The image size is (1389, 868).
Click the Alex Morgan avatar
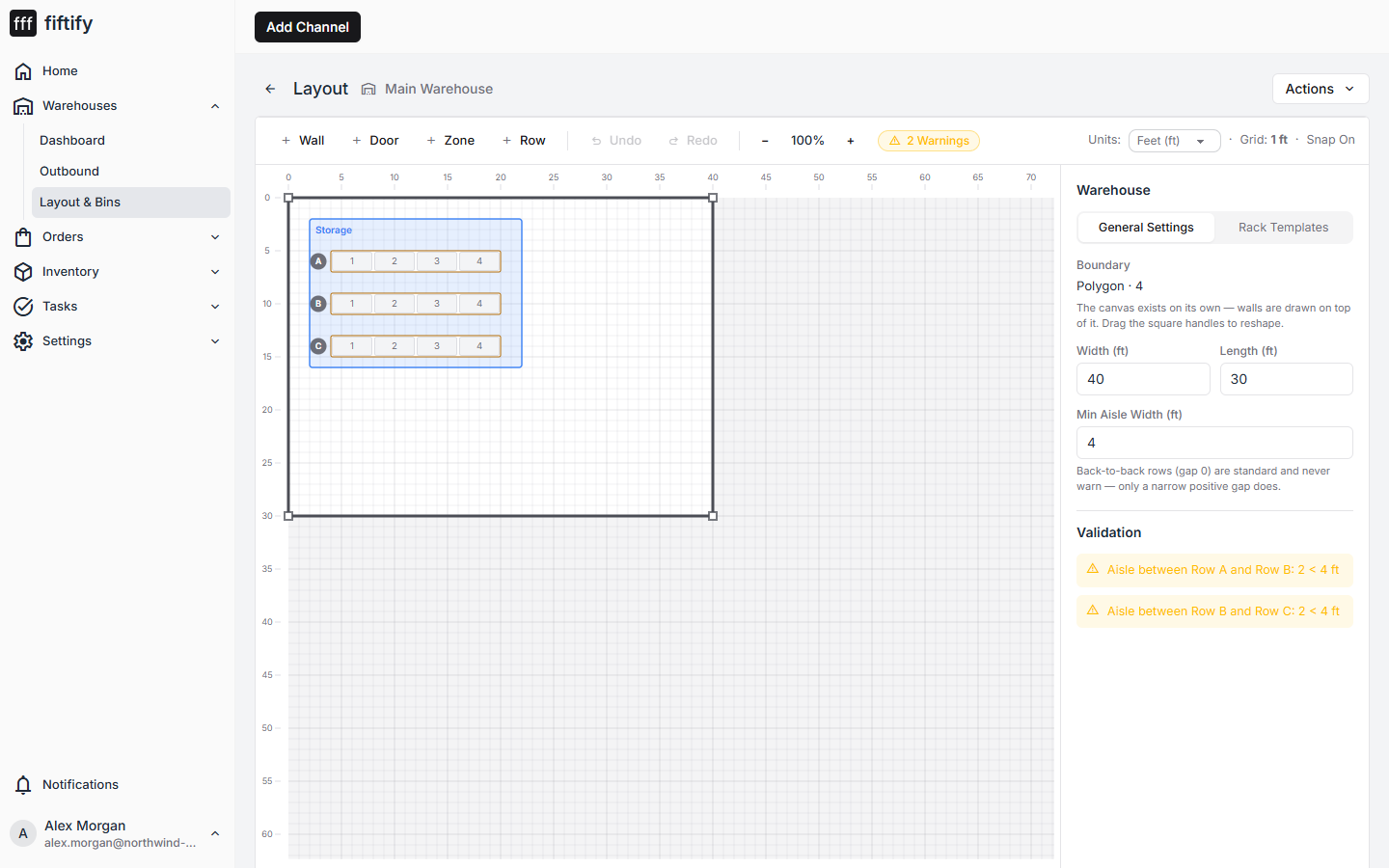click(x=23, y=833)
